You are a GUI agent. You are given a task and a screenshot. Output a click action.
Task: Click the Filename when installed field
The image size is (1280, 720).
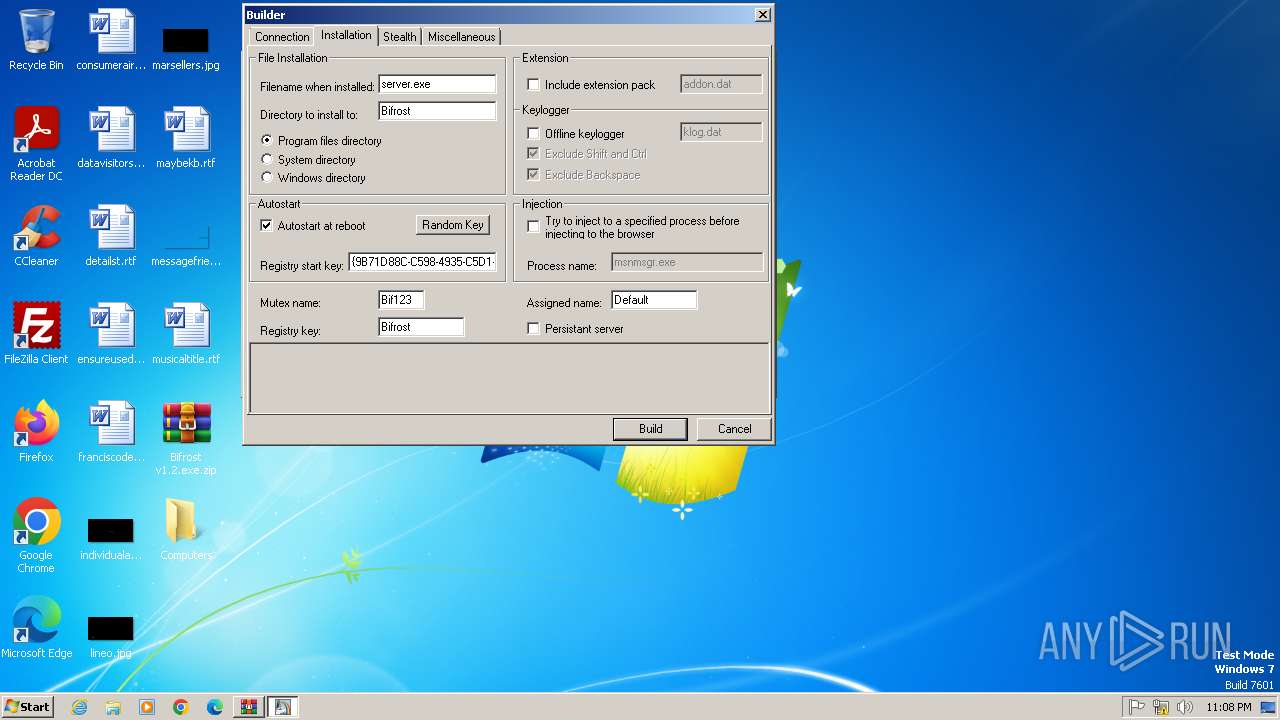[437, 85]
